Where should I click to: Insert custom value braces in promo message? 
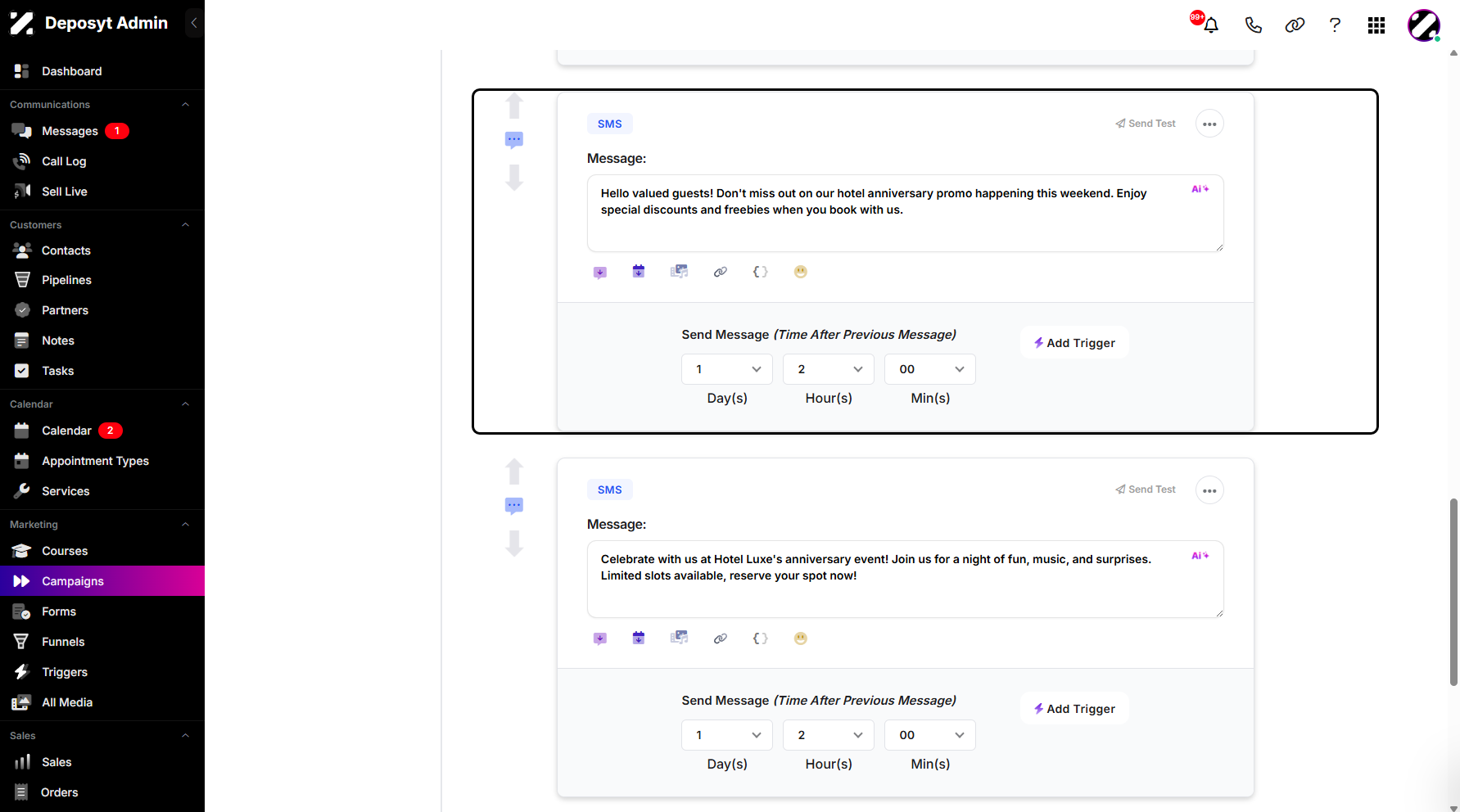coord(761,272)
